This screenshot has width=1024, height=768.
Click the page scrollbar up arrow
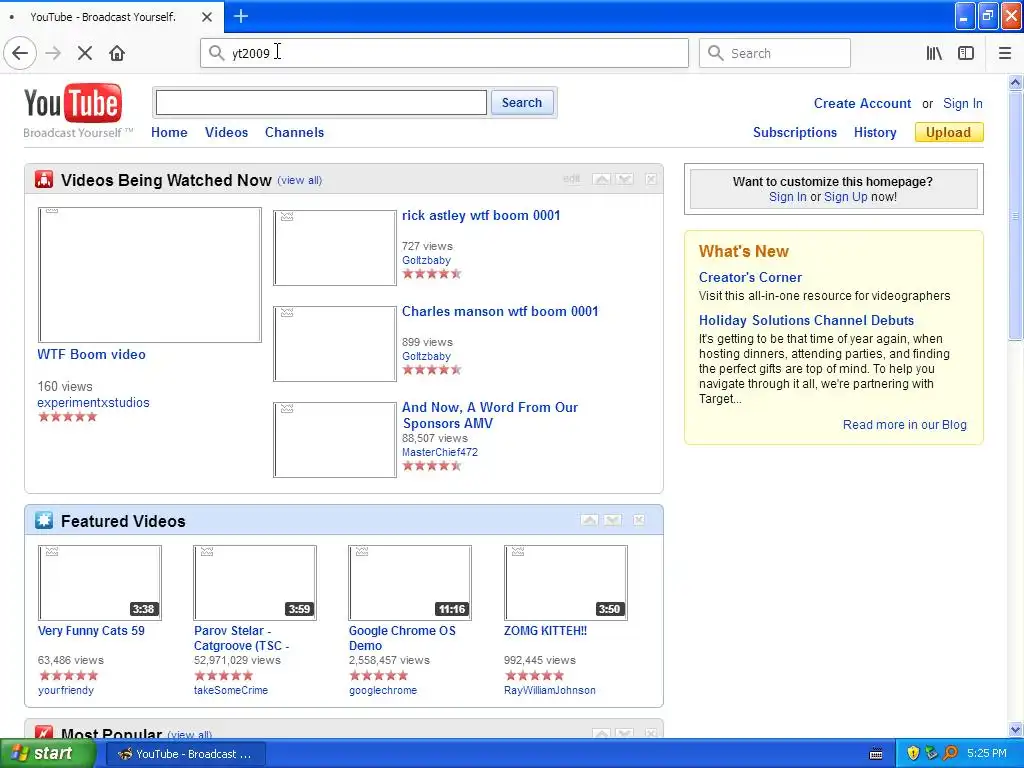point(1016,83)
